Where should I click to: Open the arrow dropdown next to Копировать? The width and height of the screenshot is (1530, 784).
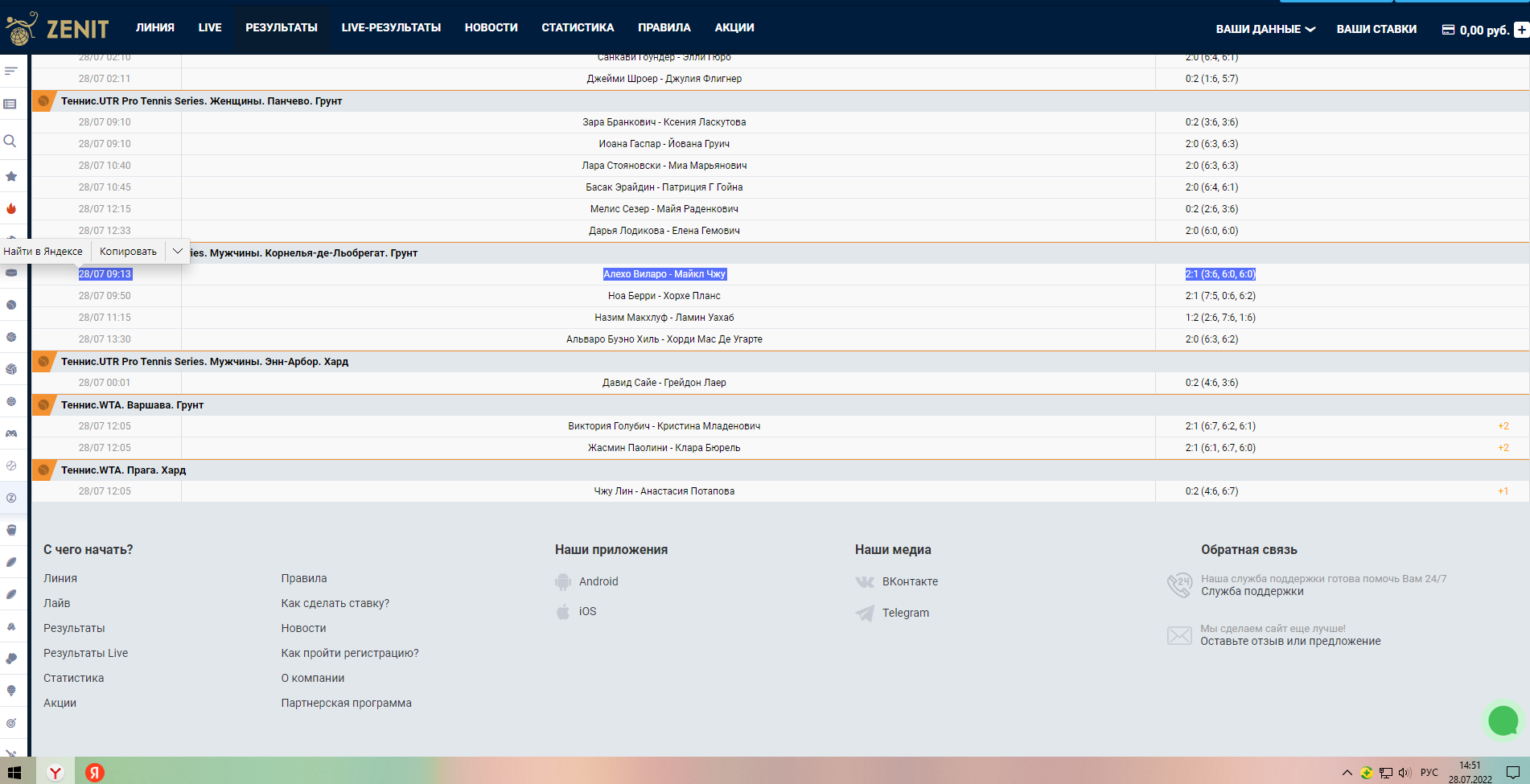pos(177,252)
